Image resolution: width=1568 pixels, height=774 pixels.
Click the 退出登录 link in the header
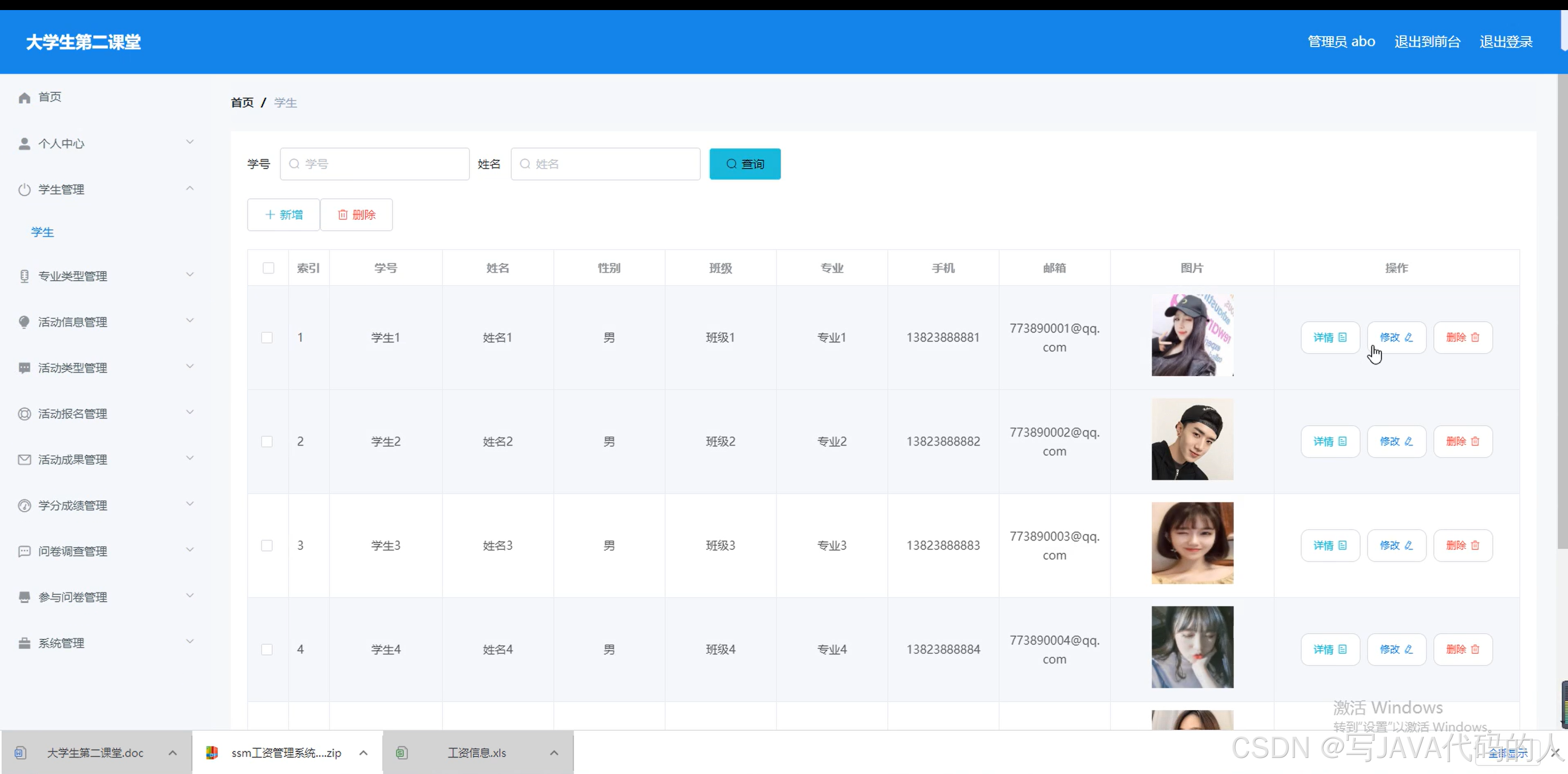(x=1506, y=41)
